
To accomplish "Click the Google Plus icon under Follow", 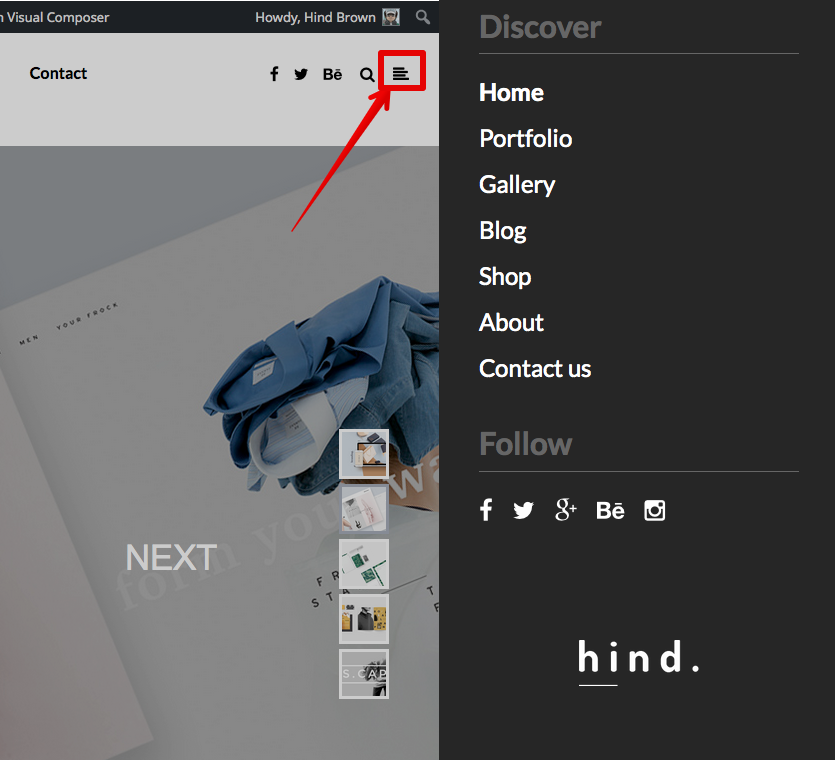I will [566, 510].
